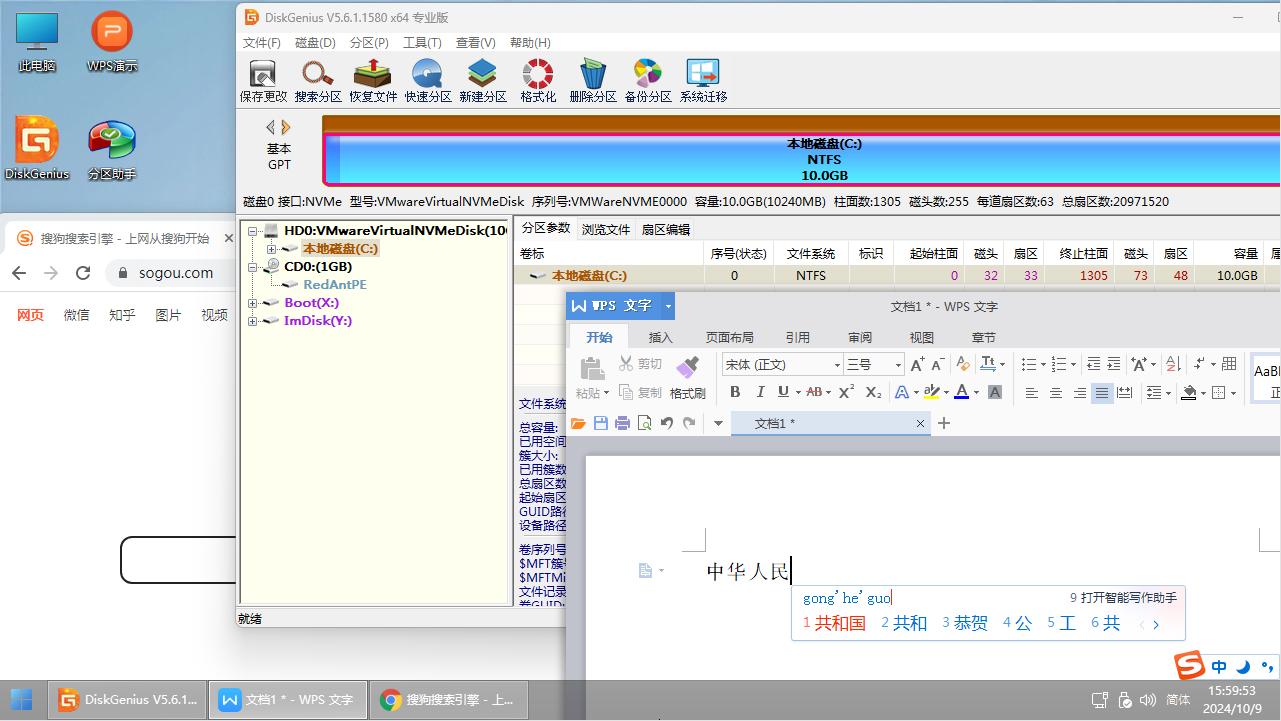The height and width of the screenshot is (721, 1281).
Task: Open the font color dropdown arrow
Action: [x=976, y=393]
